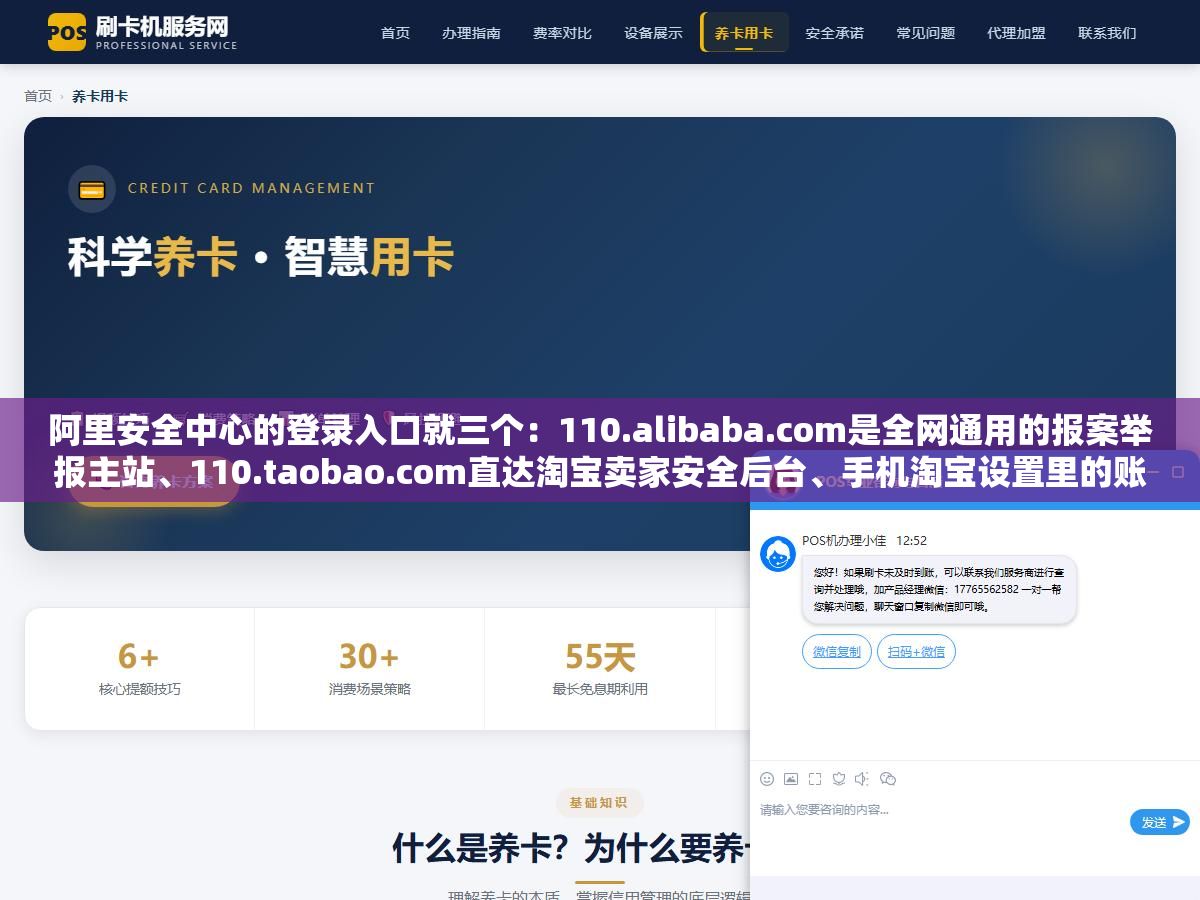Image resolution: width=1200 pixels, height=900 pixels.
Task: Open the emoji picker in the chat toolbar
Action: tap(767, 779)
